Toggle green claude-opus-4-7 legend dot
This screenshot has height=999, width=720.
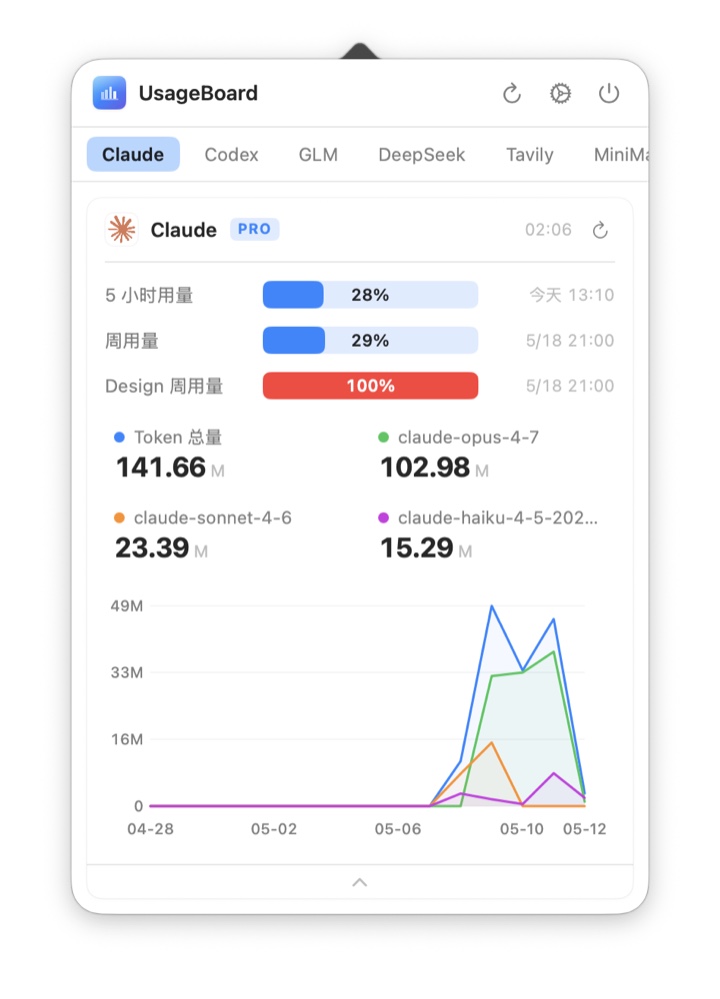pos(384,437)
